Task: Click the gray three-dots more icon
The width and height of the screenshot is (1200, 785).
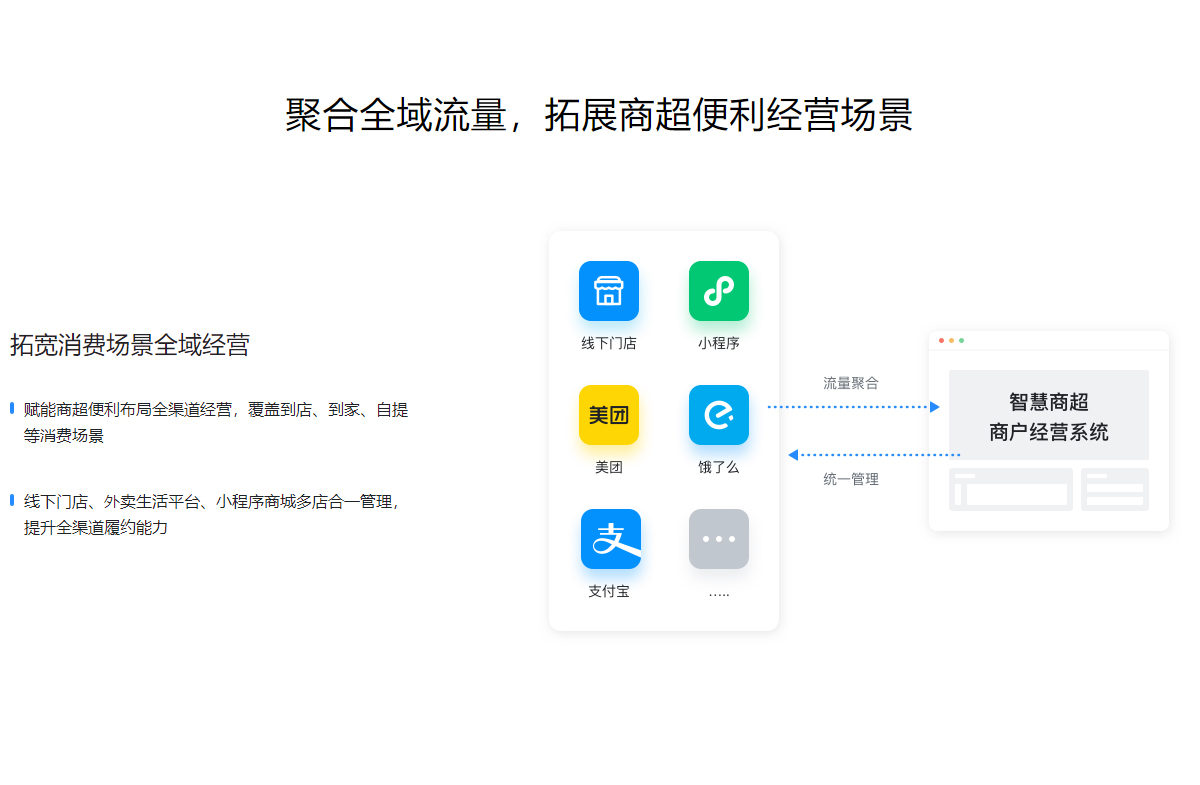Action: click(x=718, y=539)
